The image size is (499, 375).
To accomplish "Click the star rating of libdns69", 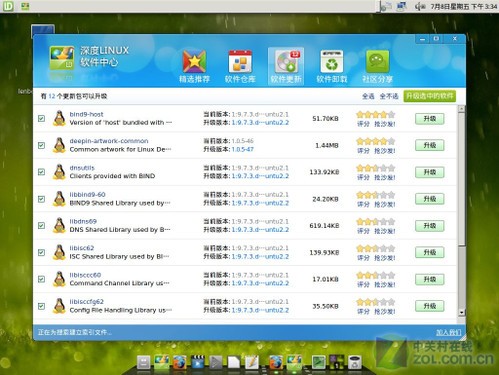I will tap(376, 222).
